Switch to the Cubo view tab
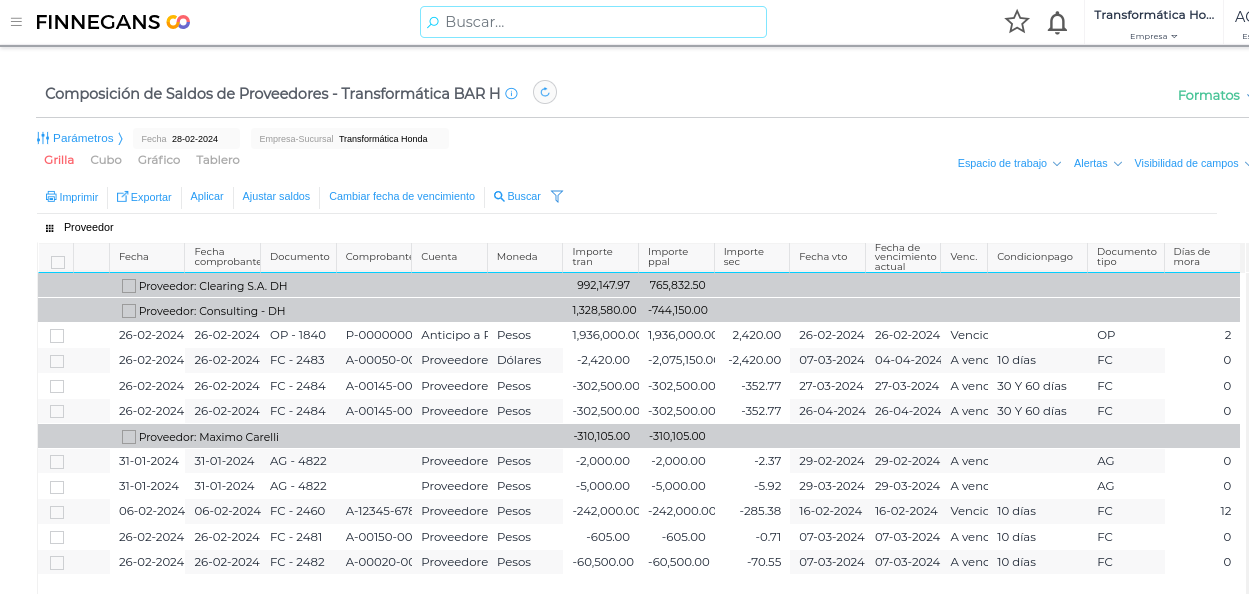 [106, 160]
